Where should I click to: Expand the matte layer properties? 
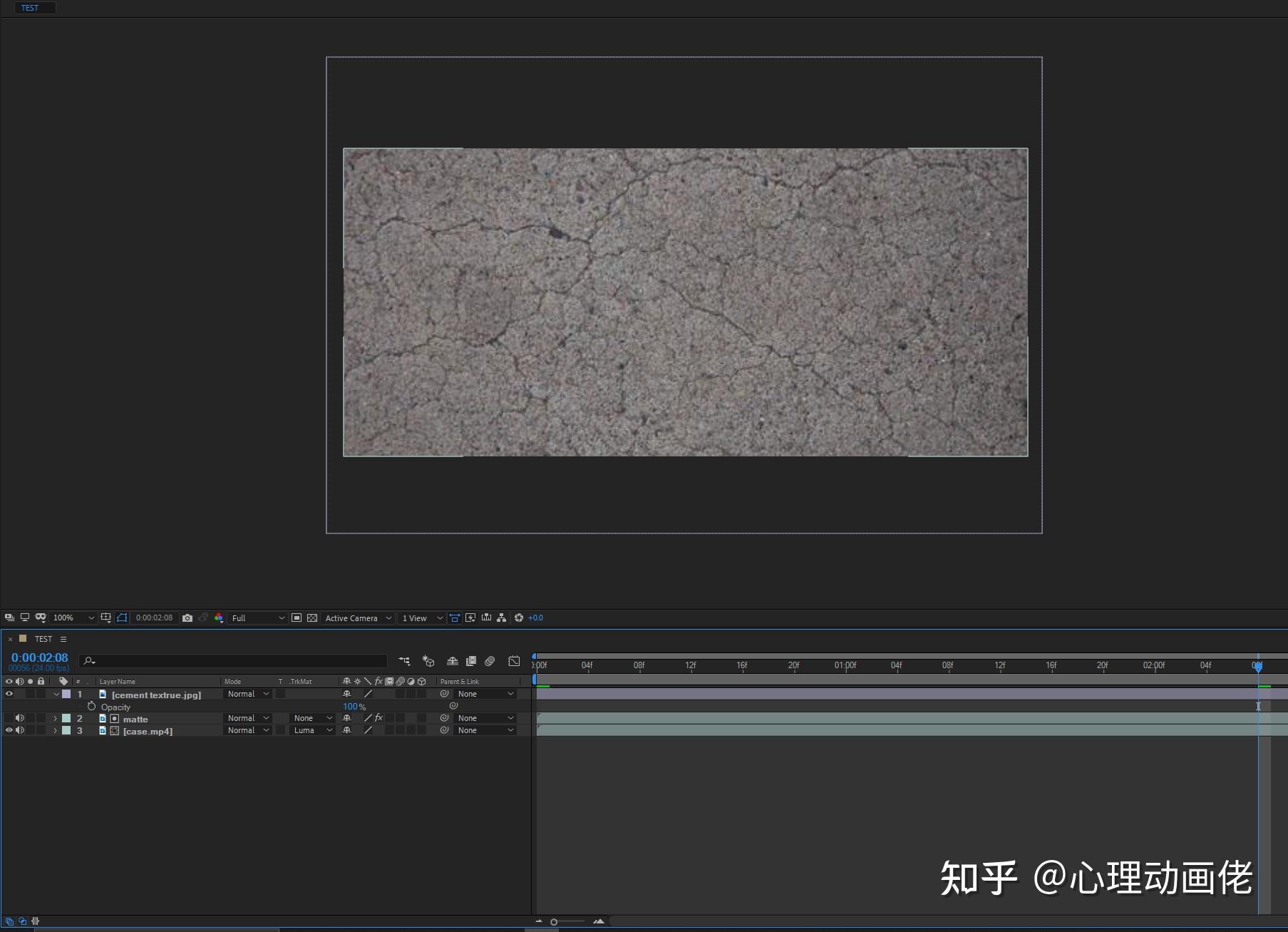tap(55, 719)
